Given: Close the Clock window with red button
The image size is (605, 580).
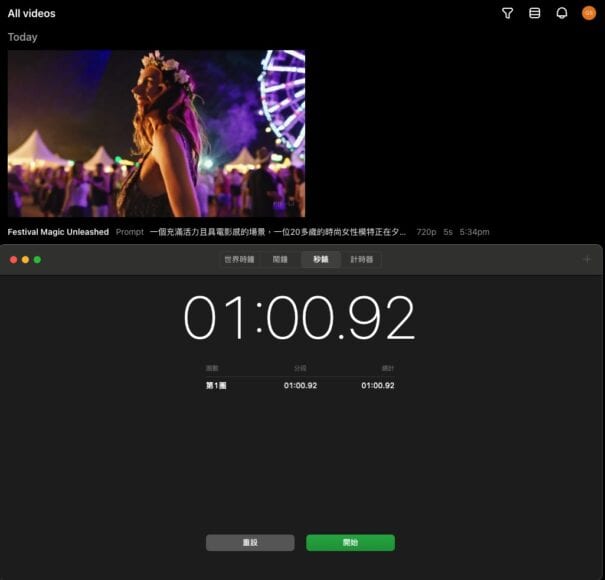Looking at the screenshot, I should pos(14,259).
